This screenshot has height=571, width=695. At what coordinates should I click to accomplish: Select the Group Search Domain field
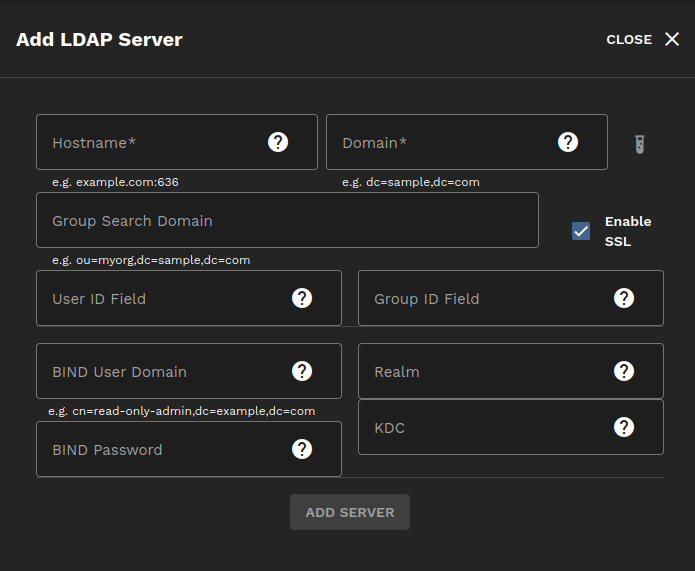point(287,221)
